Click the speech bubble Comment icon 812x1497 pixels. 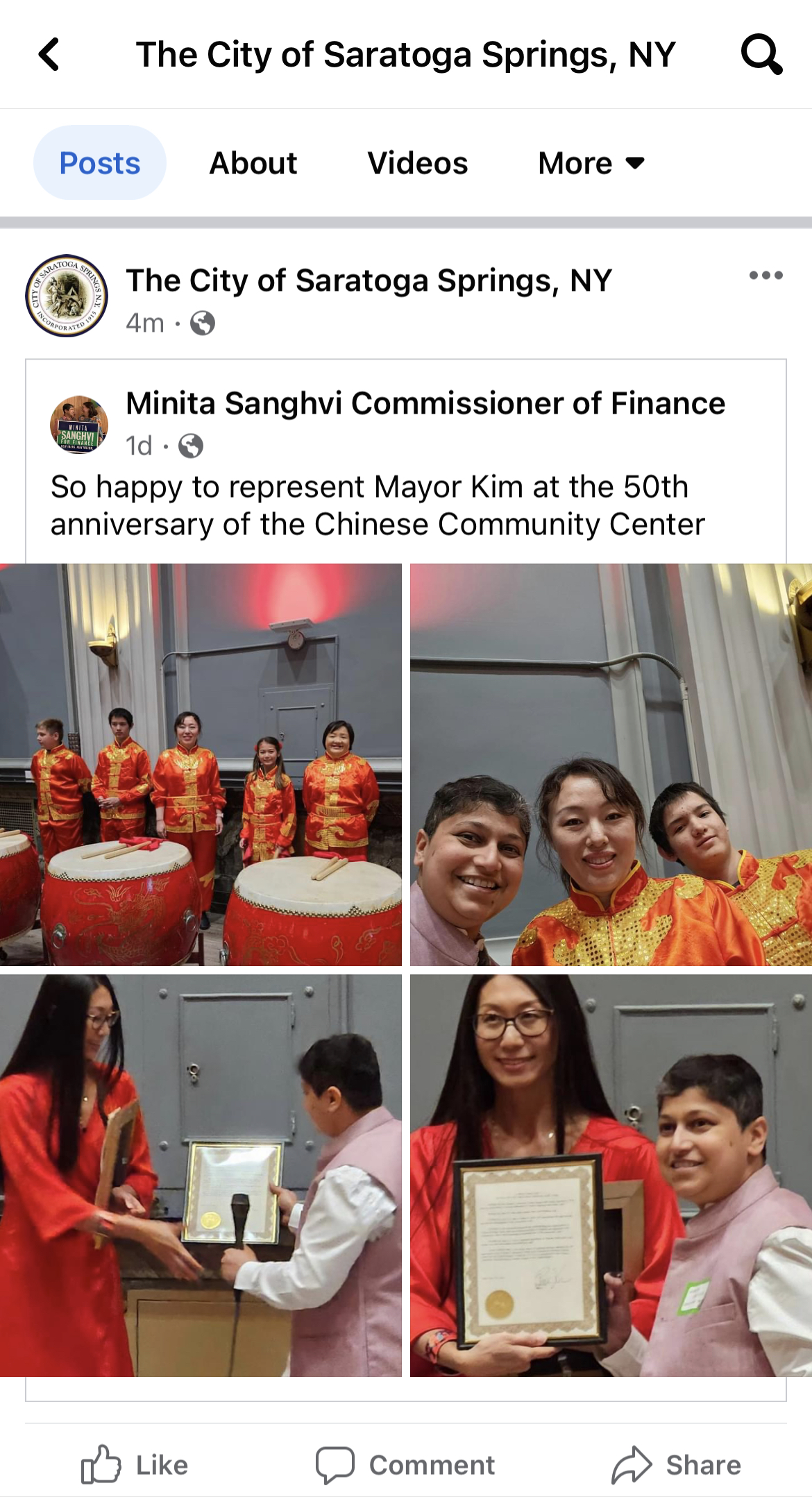click(x=335, y=1465)
